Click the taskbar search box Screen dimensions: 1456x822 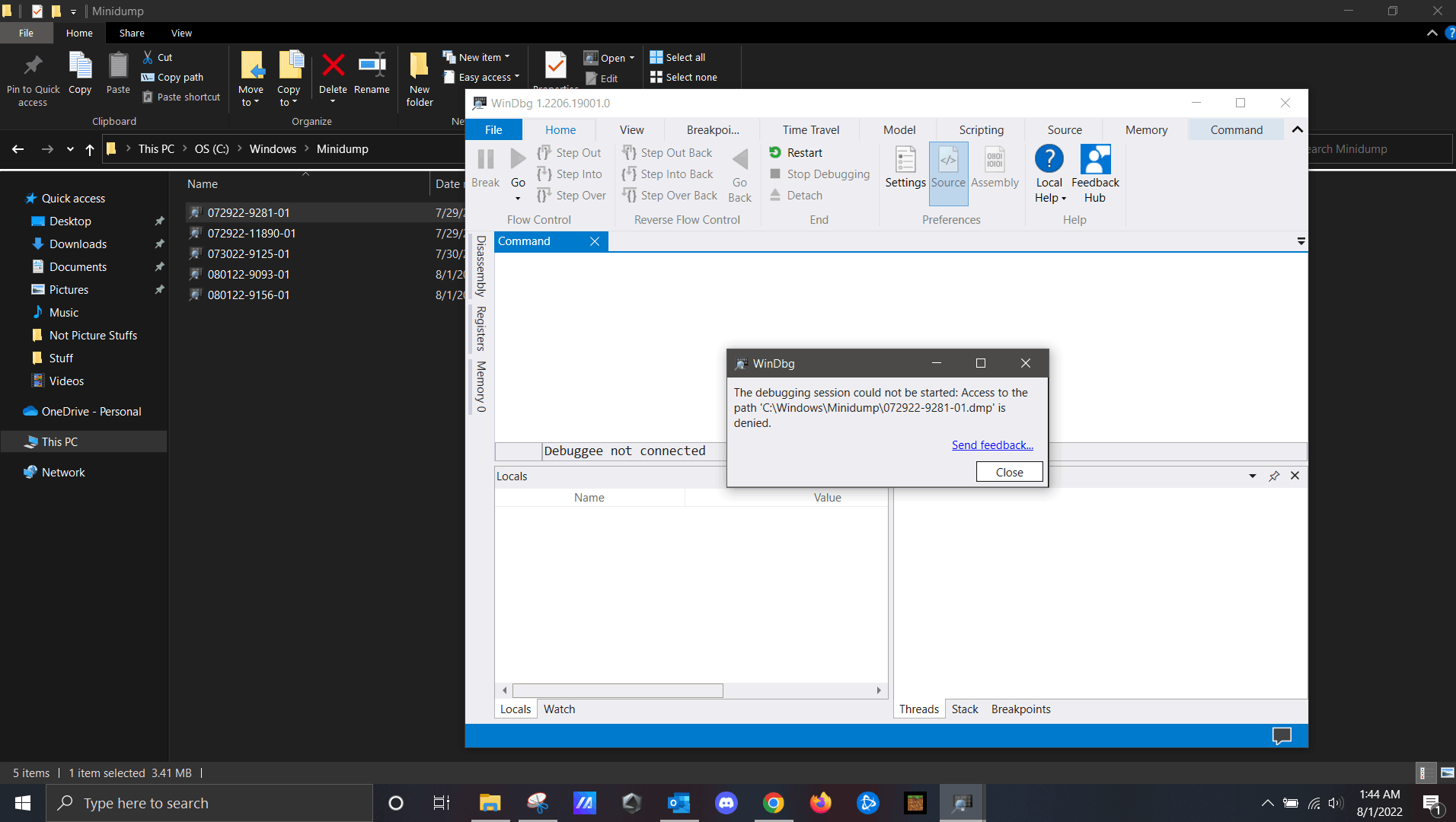209,803
